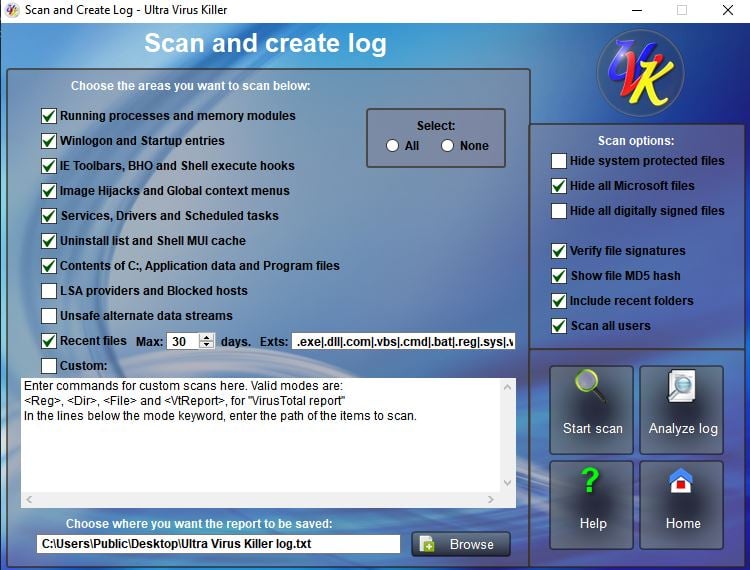Enable Unsafe alternate data streams
This screenshot has width=750, height=570.
(49, 316)
